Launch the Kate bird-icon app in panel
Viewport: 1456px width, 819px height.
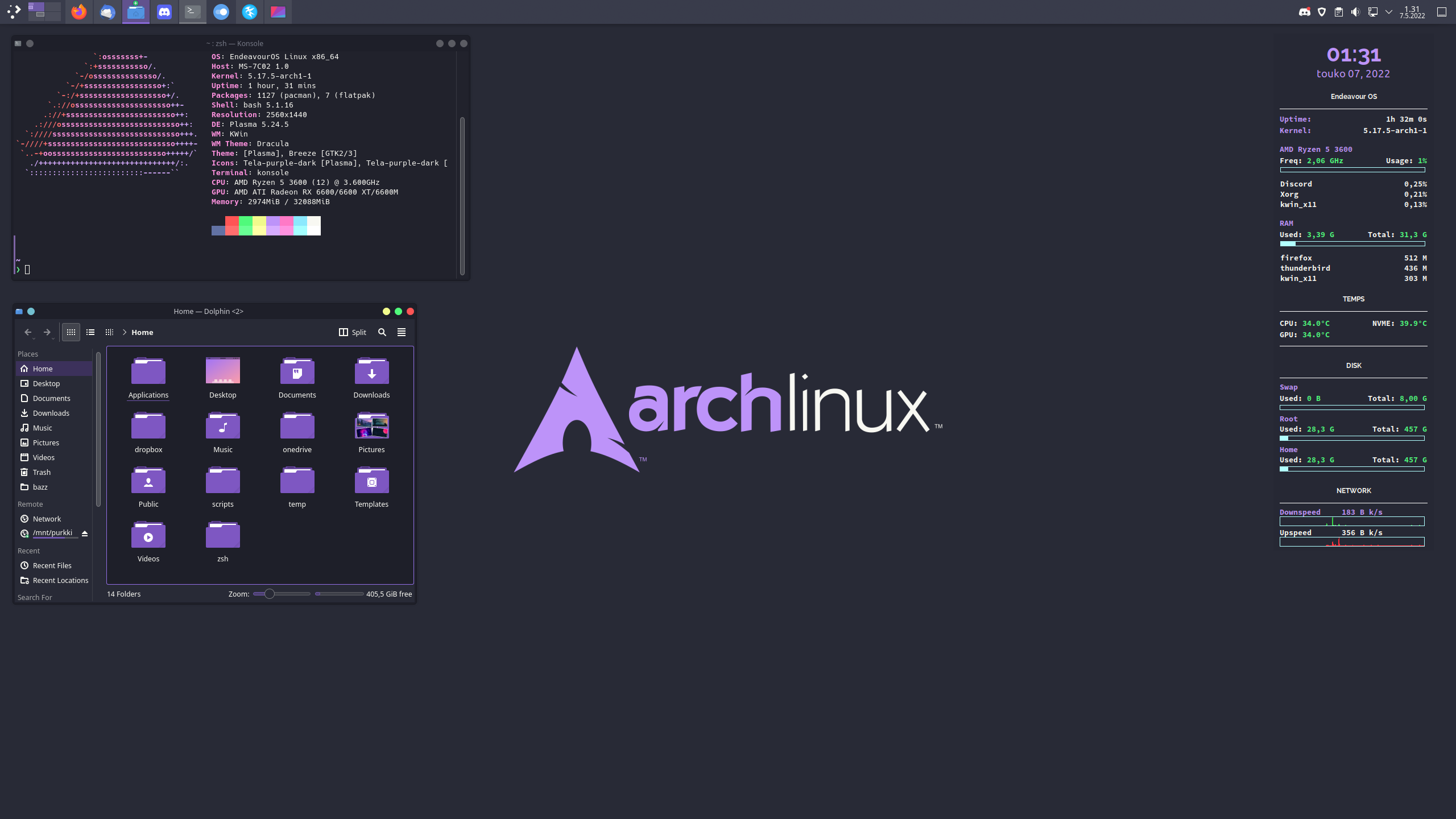(250, 11)
